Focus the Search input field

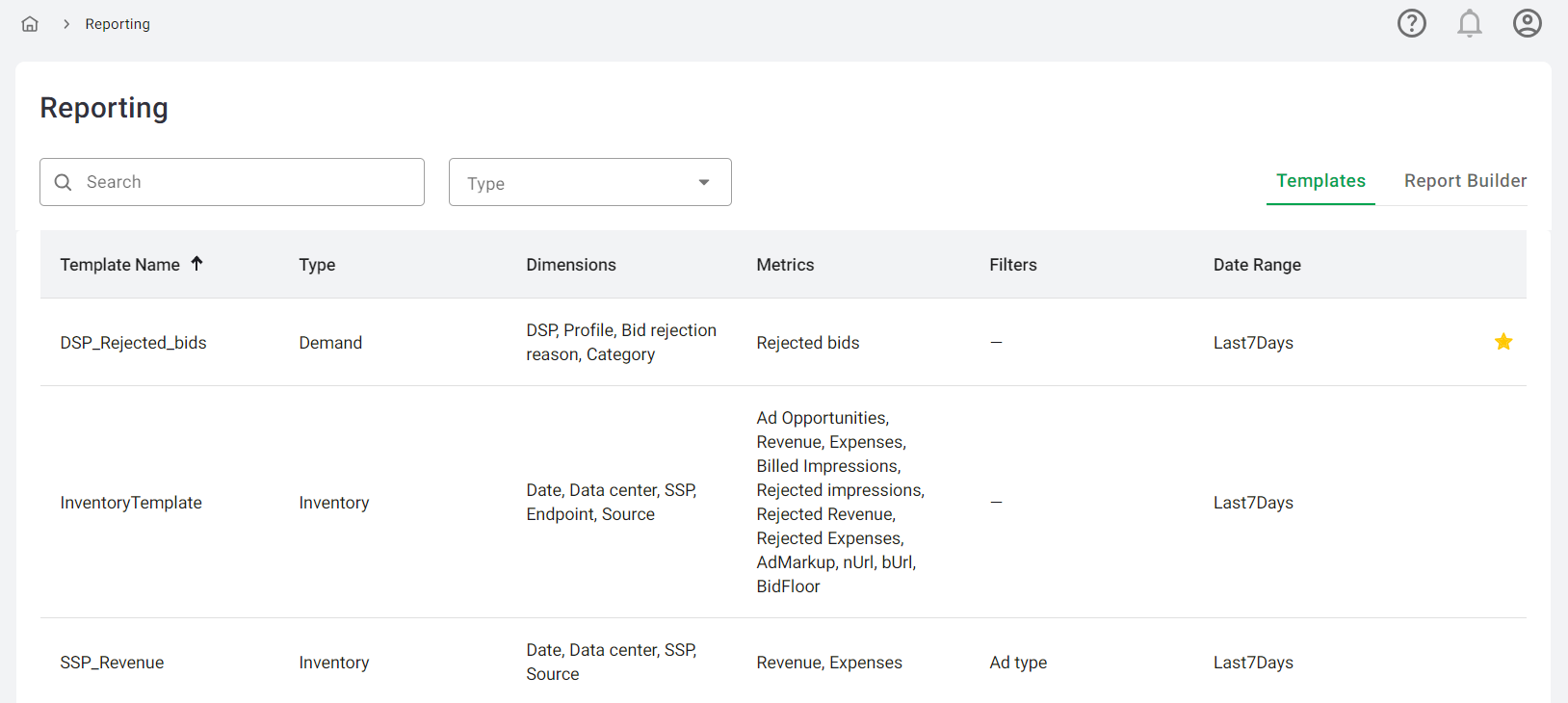coord(246,182)
